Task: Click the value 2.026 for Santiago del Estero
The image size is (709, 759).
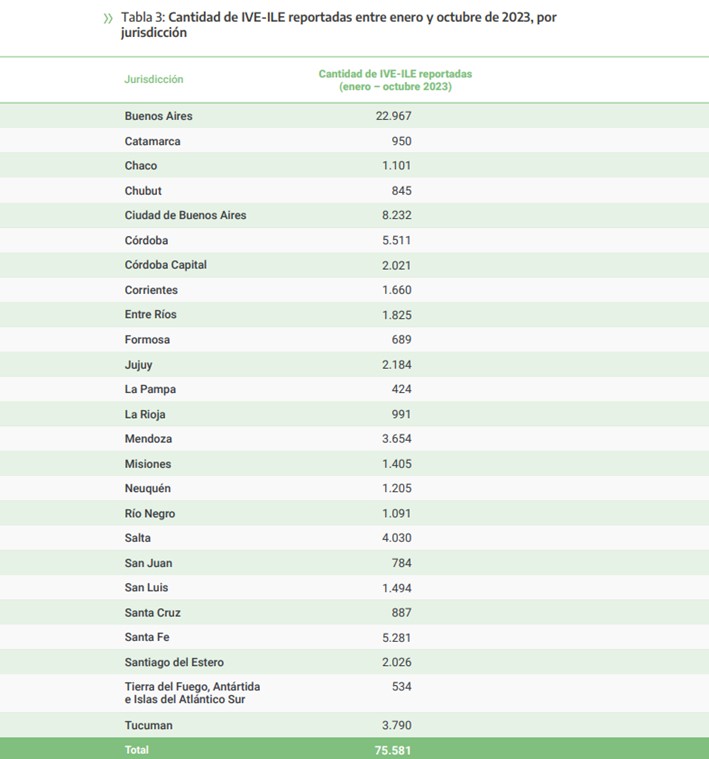Action: [x=396, y=663]
